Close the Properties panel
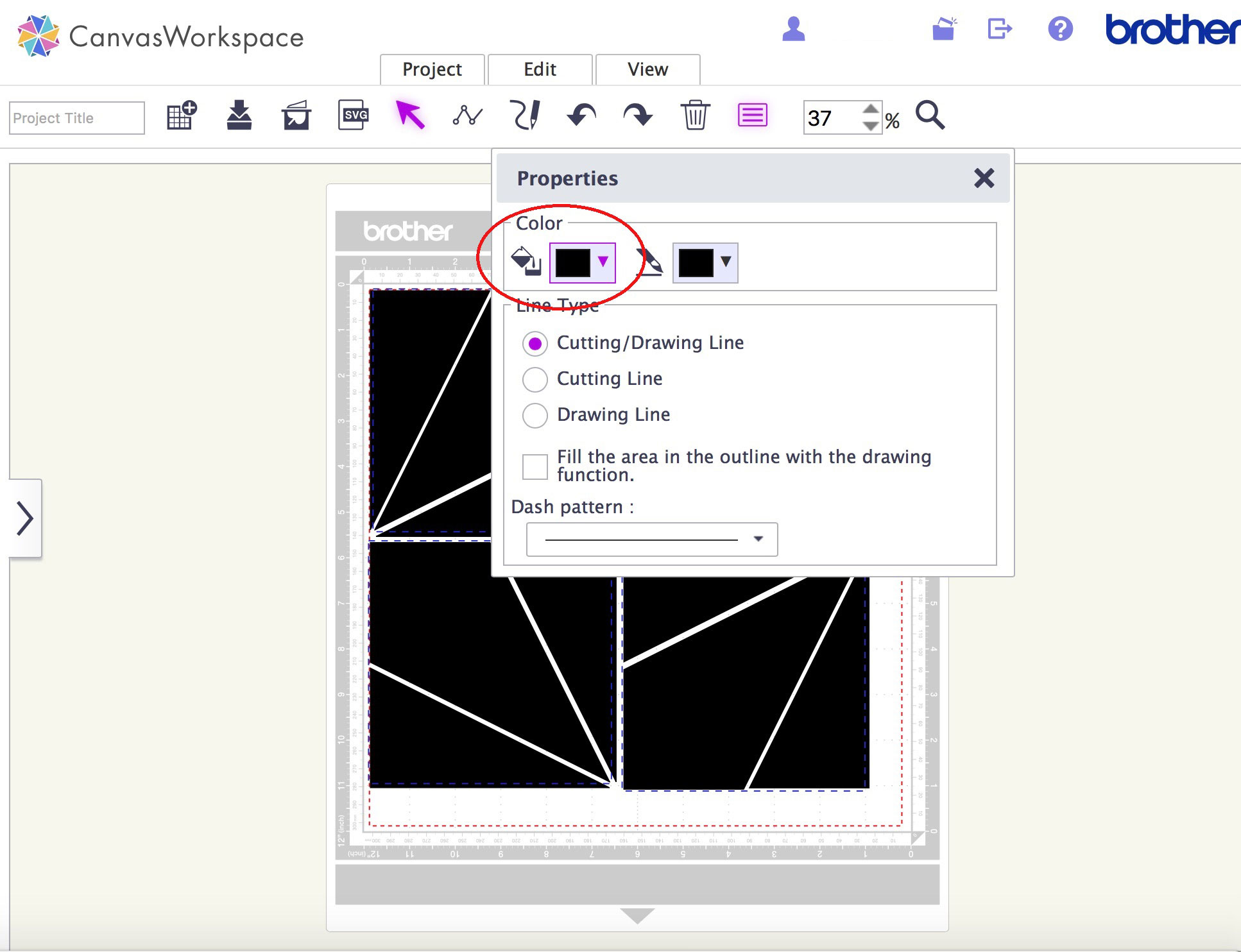This screenshot has height=952, width=1241. click(x=984, y=176)
